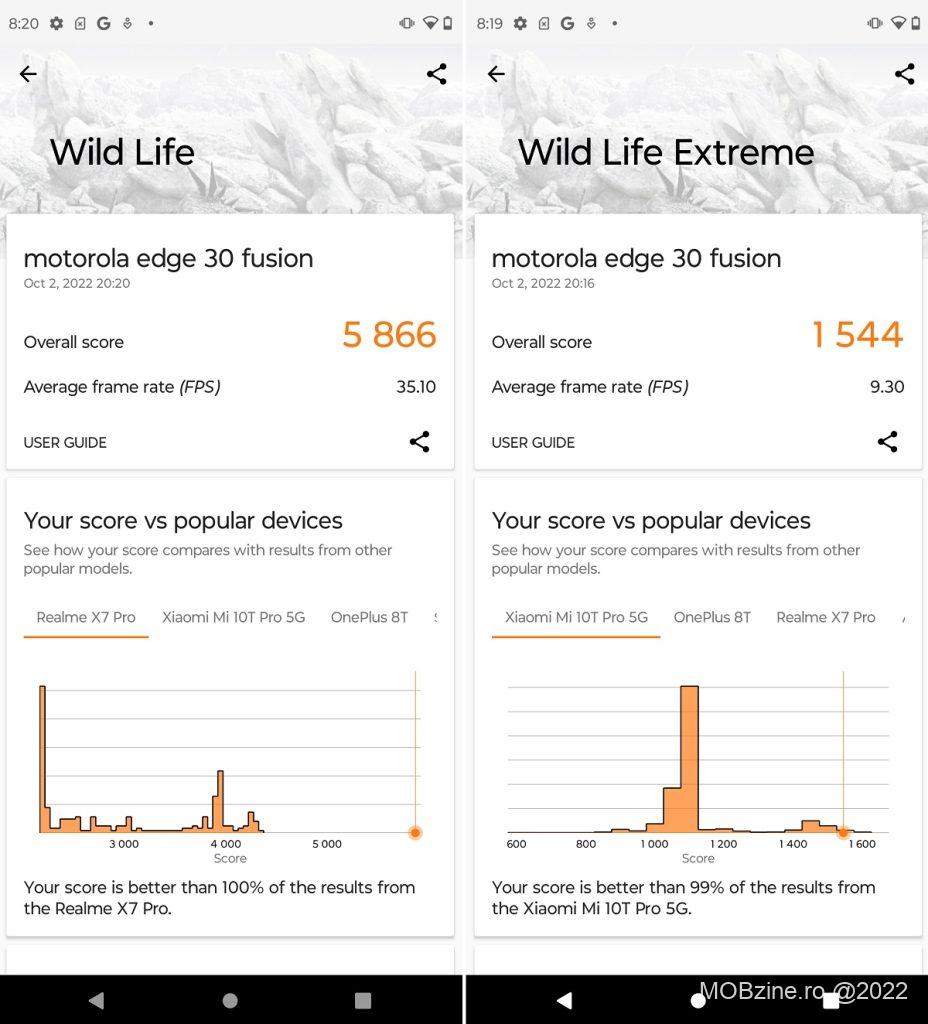Share the 1 544 score card
928x1024 pixels.
[888, 442]
